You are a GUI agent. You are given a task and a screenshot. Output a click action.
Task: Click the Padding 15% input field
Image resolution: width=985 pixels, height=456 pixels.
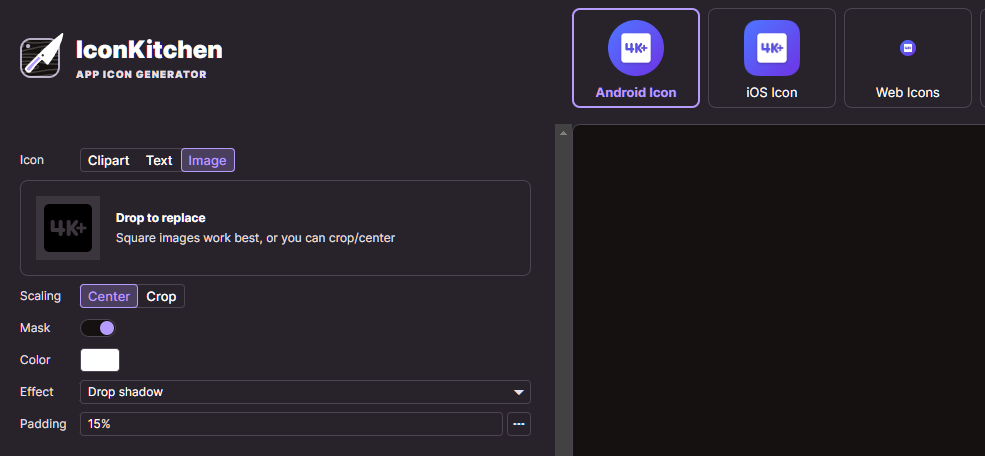click(291, 424)
